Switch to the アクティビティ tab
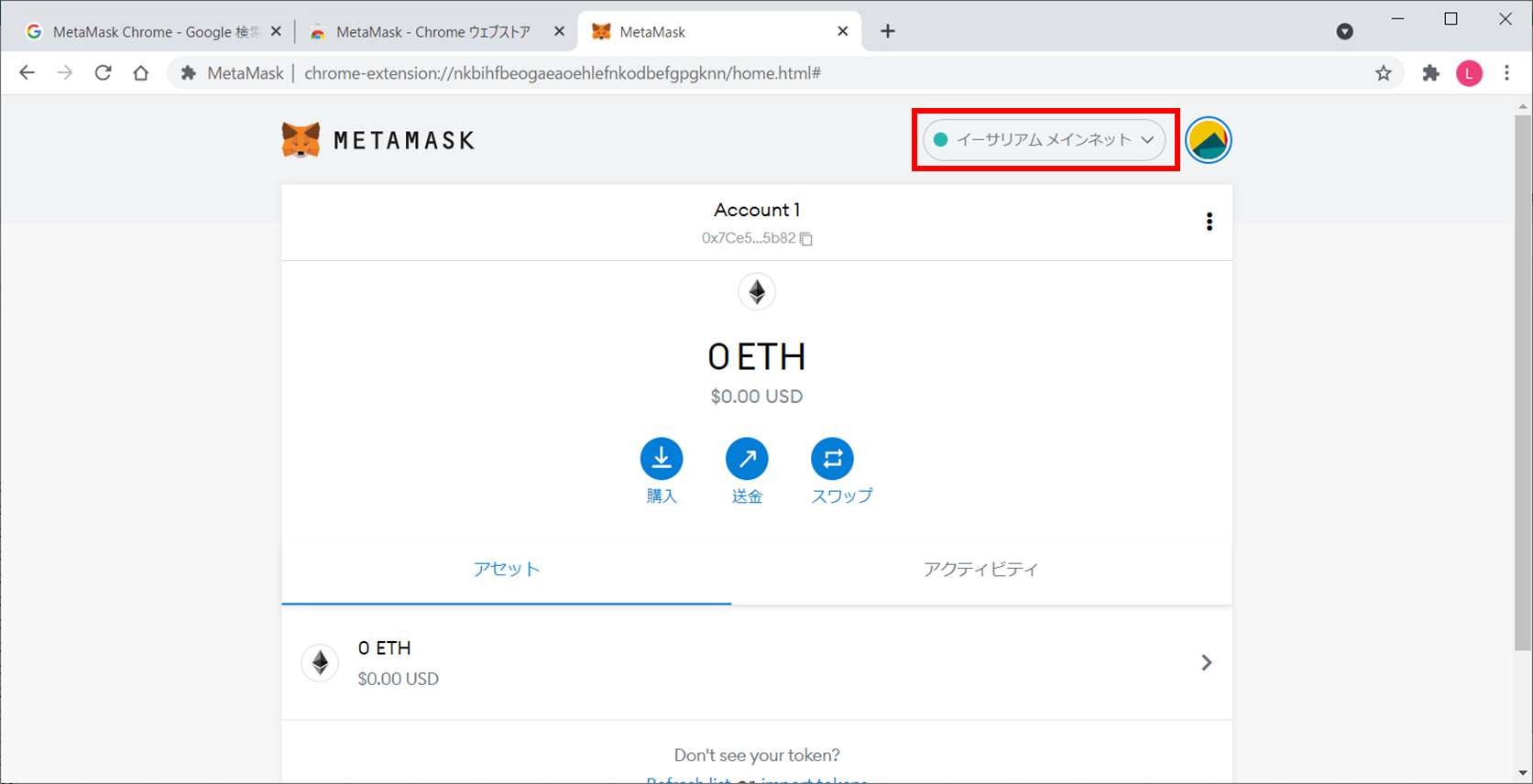The image size is (1533, 784). pyautogui.click(x=981, y=569)
